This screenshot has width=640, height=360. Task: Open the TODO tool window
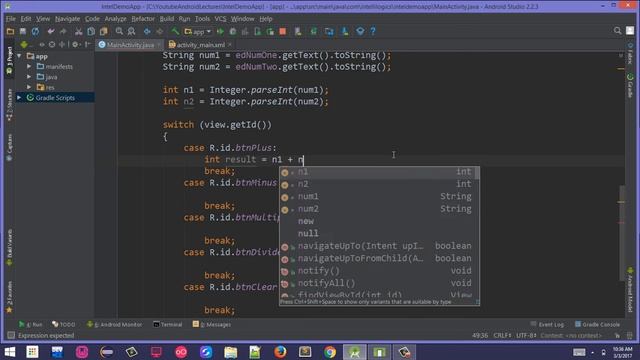click(x=64, y=324)
